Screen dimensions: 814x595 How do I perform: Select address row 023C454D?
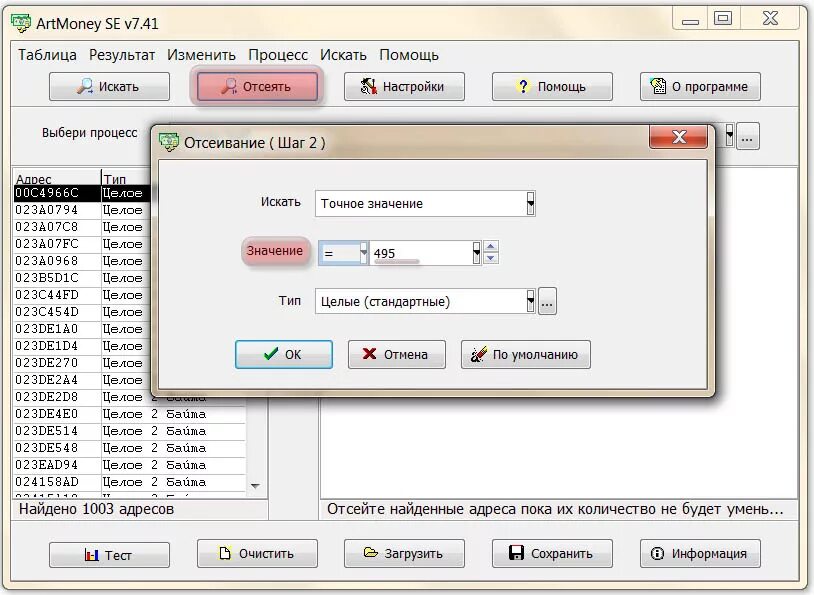(82, 312)
